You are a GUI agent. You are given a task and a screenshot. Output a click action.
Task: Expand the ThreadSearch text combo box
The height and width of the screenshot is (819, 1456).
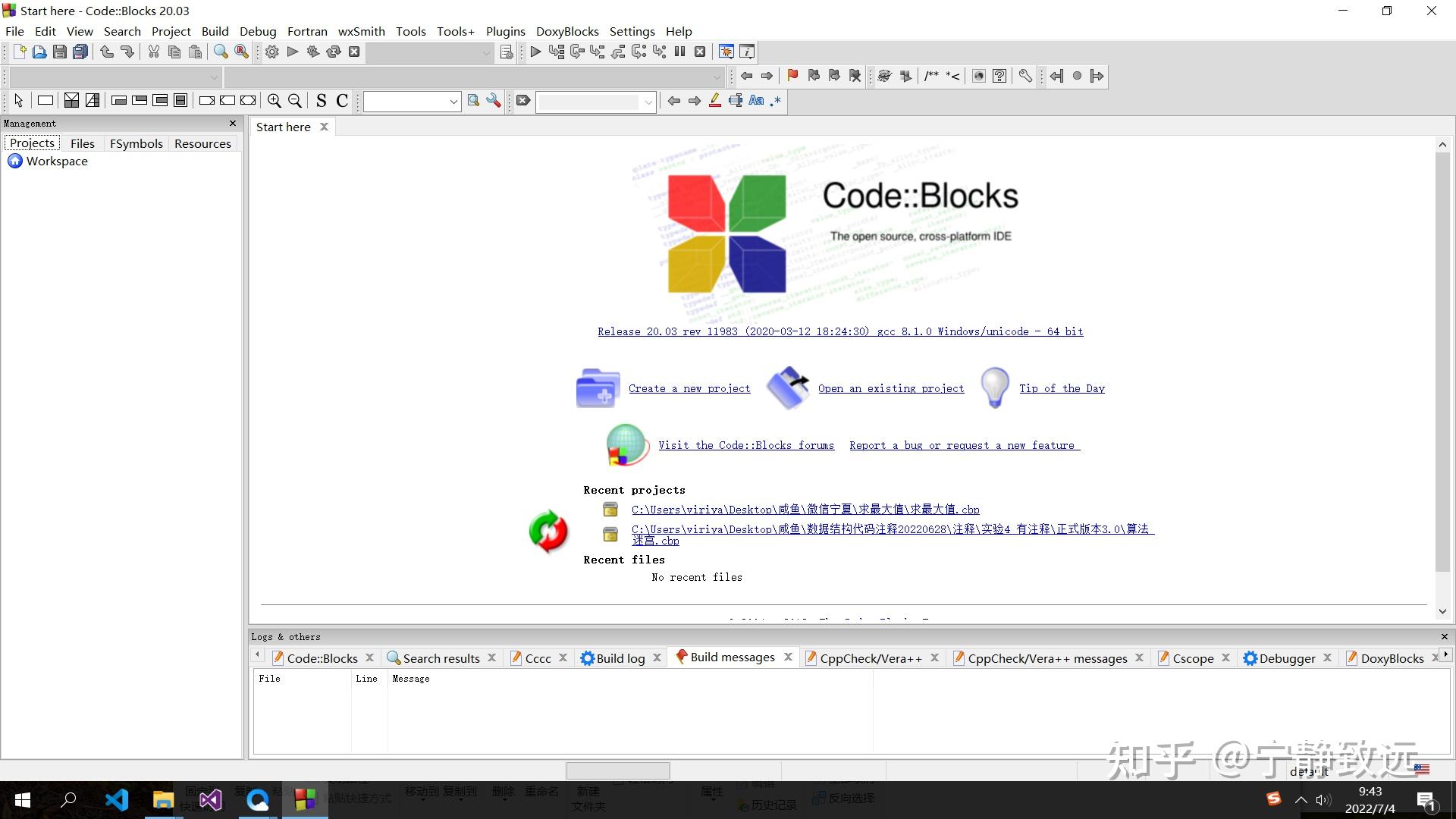(x=453, y=101)
